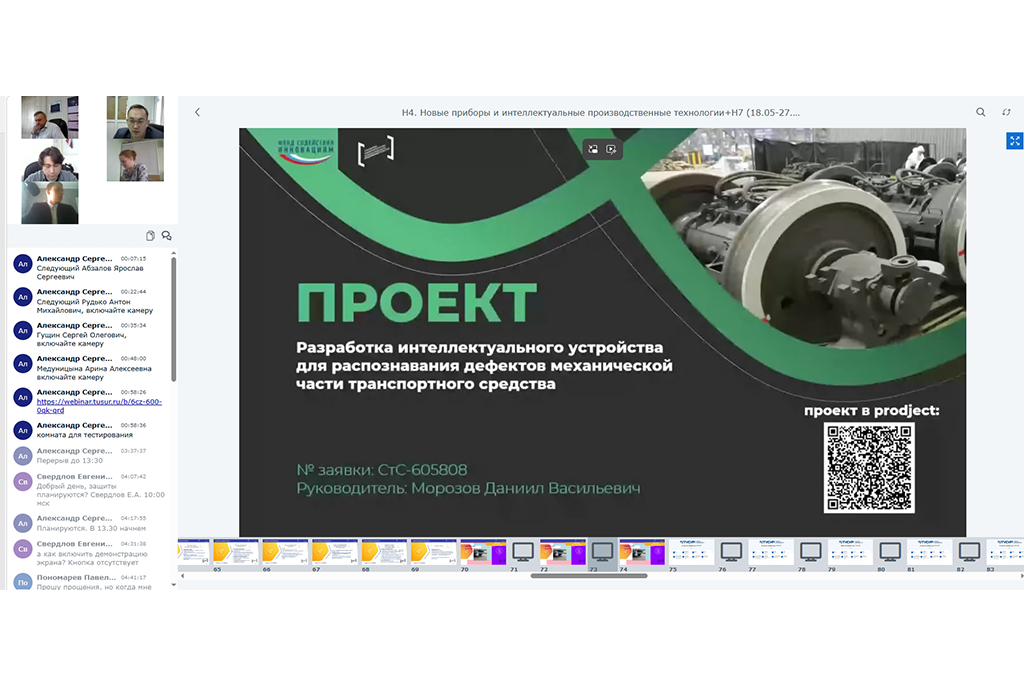Click chat scrollbar up arrow
This screenshot has height=686, width=1024.
(x=173, y=253)
